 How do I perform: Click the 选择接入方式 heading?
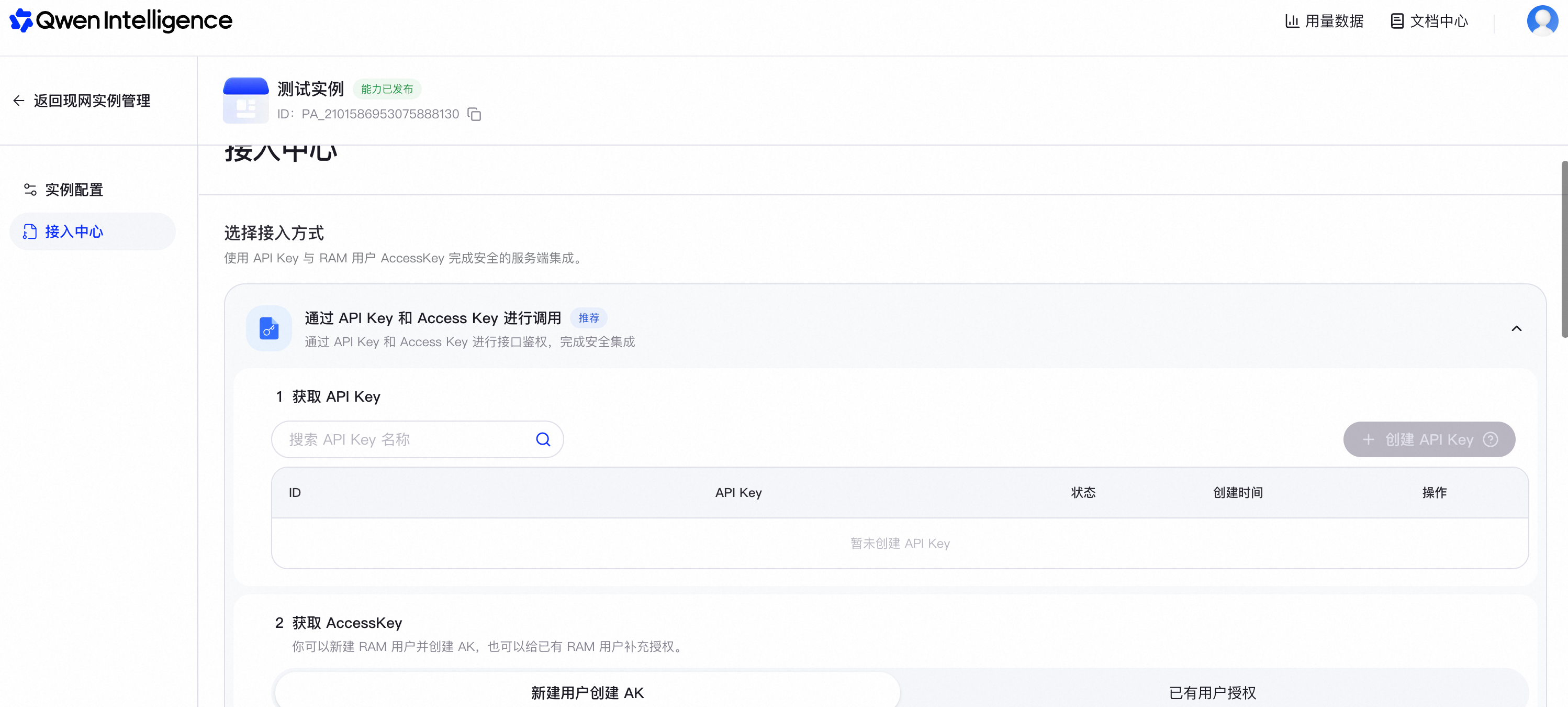pyautogui.click(x=274, y=233)
